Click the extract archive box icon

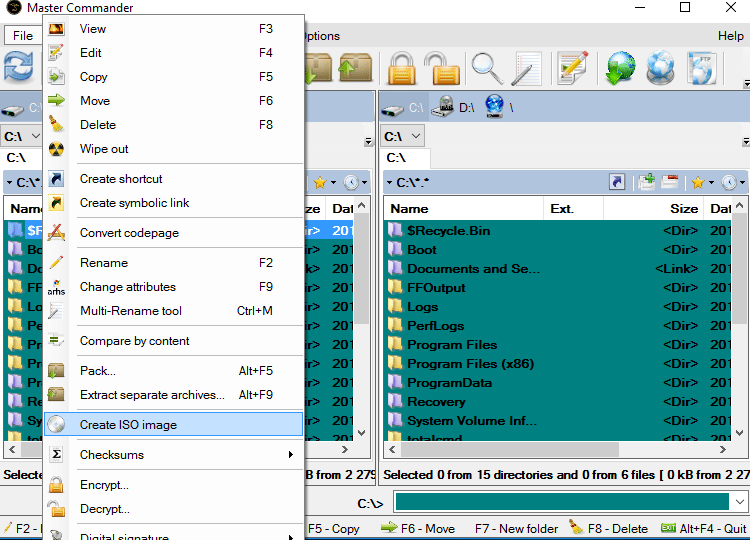[x=355, y=68]
